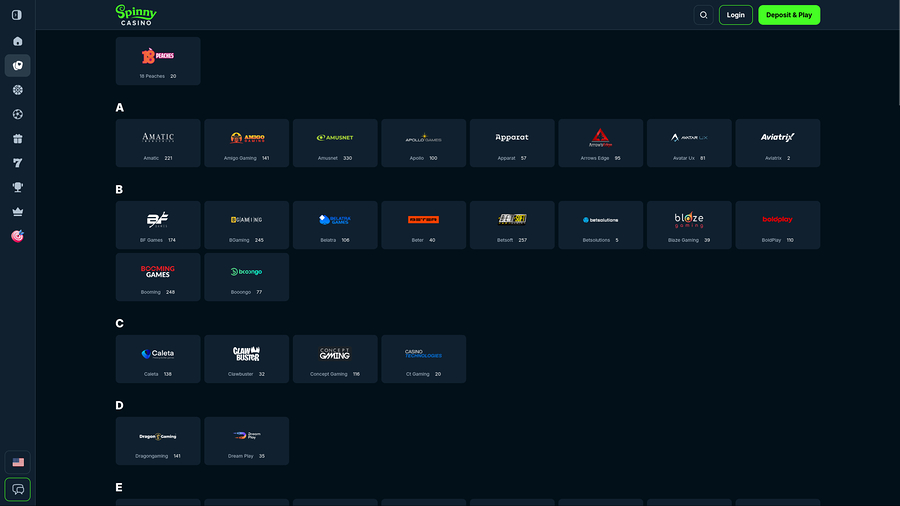This screenshot has height=506, width=900.
Task: Open the Booming Games provider card
Action: [158, 277]
